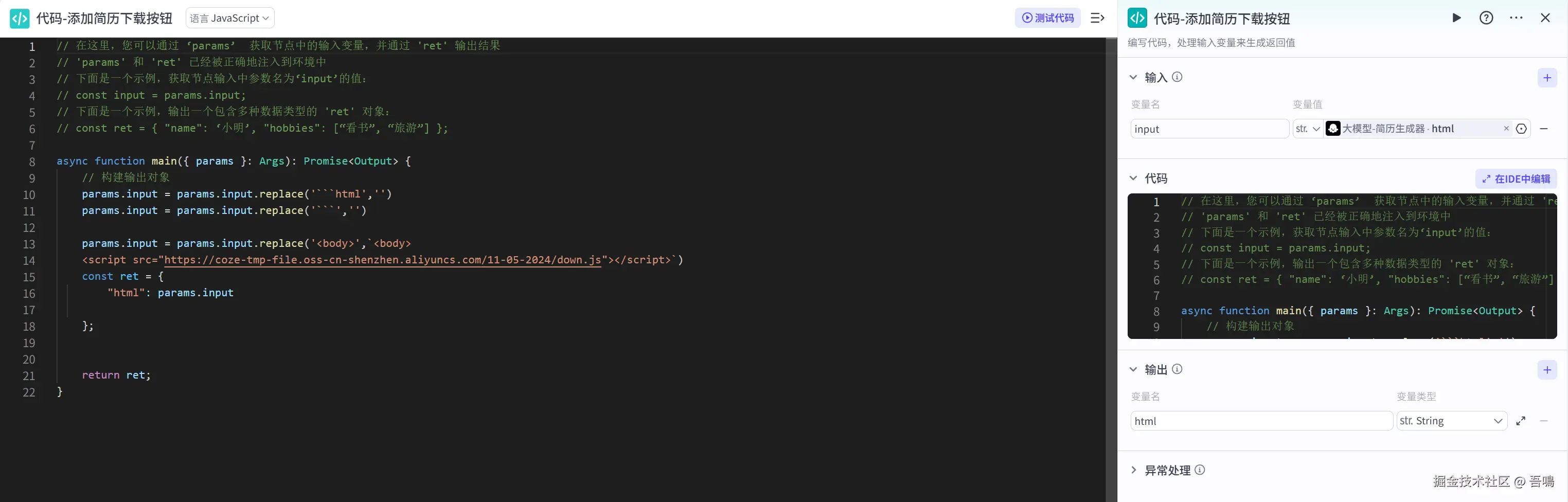Close the right configuration panel

coord(1545,18)
